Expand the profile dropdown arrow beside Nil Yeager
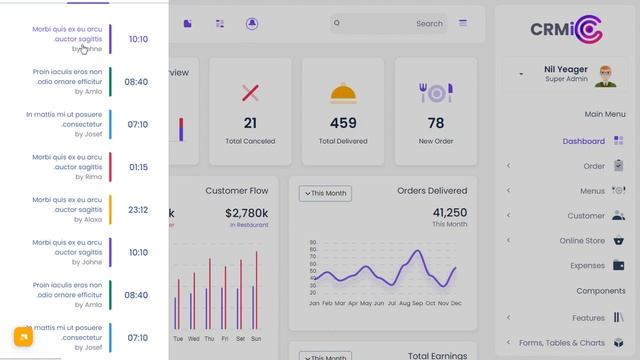 pyautogui.click(x=521, y=74)
